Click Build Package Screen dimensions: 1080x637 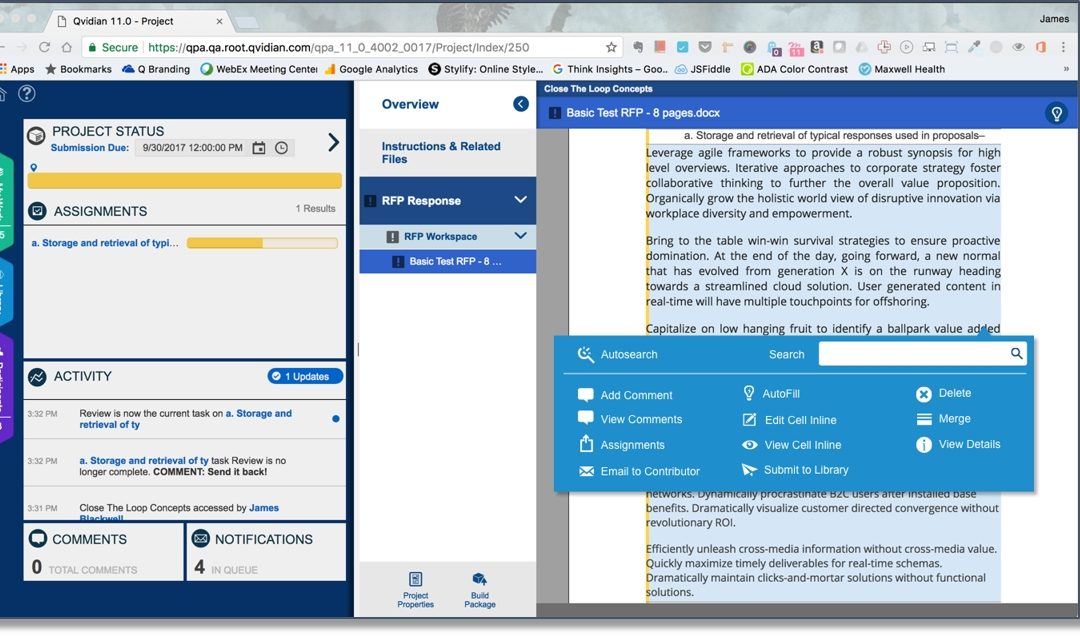480,590
